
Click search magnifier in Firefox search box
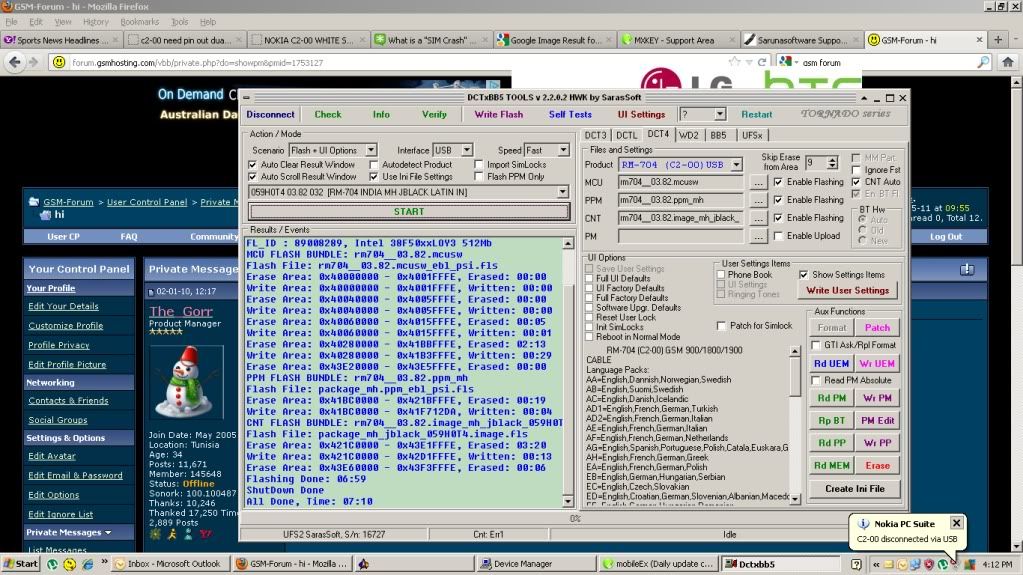point(983,62)
